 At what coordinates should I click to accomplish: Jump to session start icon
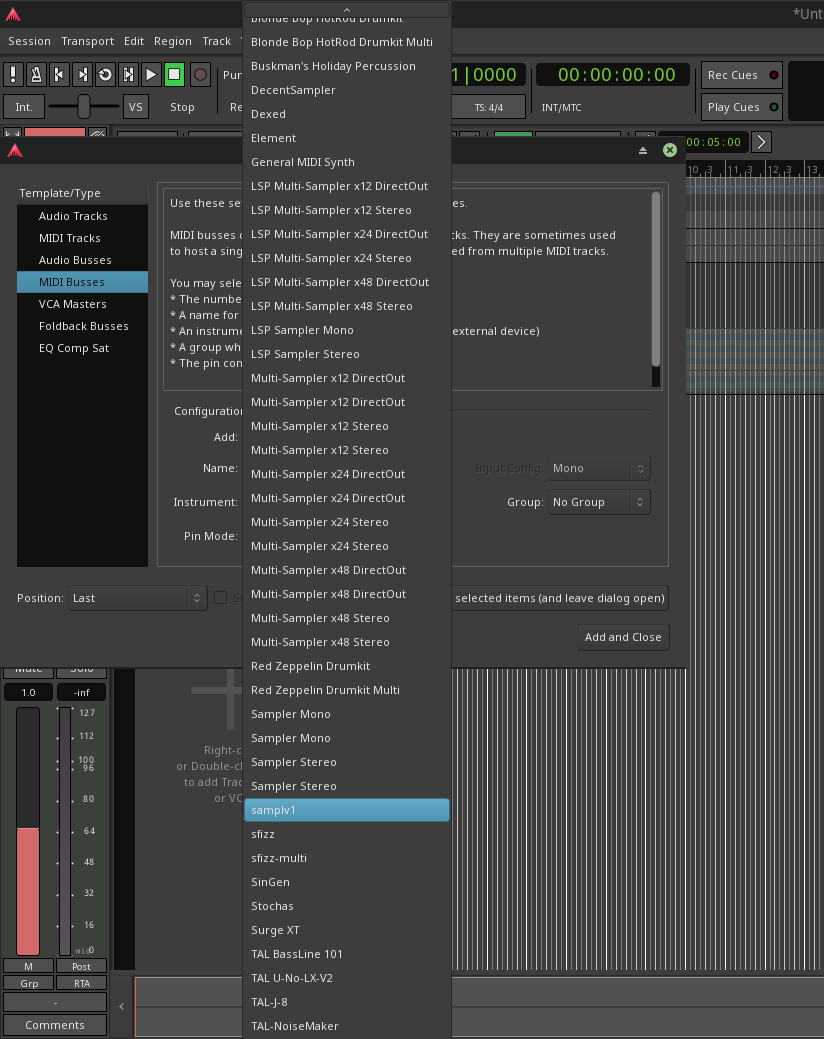point(59,75)
